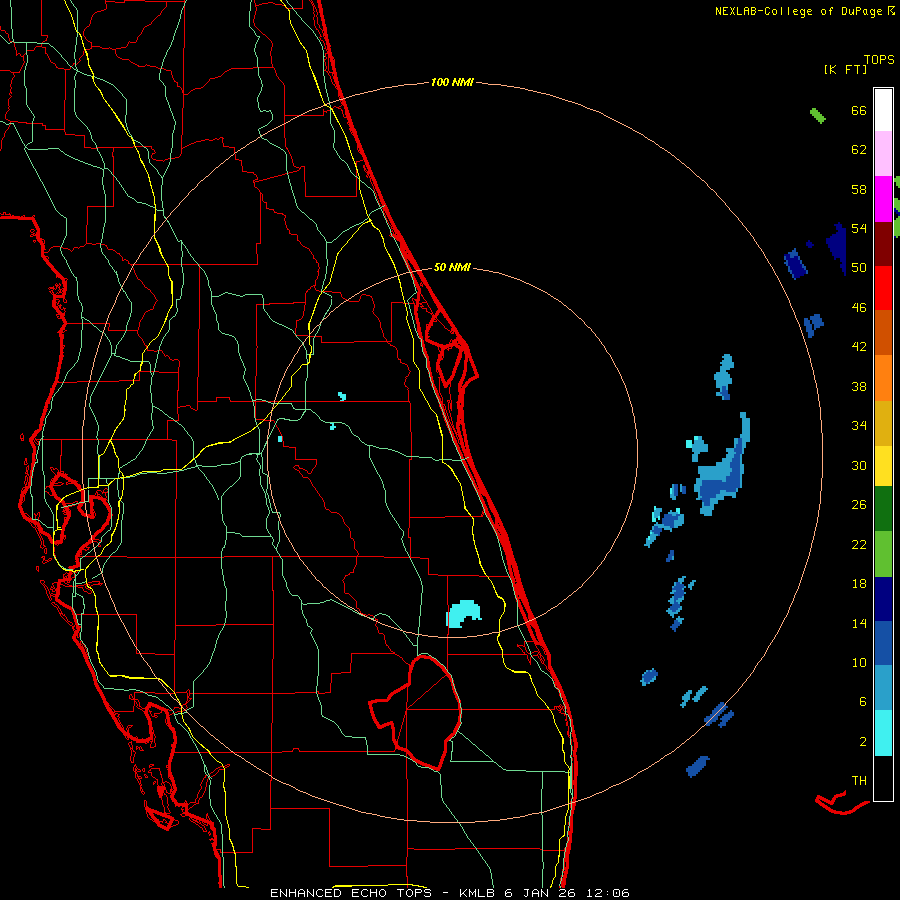Click the '38' legend value
This screenshot has height=900, width=900.
[859, 386]
